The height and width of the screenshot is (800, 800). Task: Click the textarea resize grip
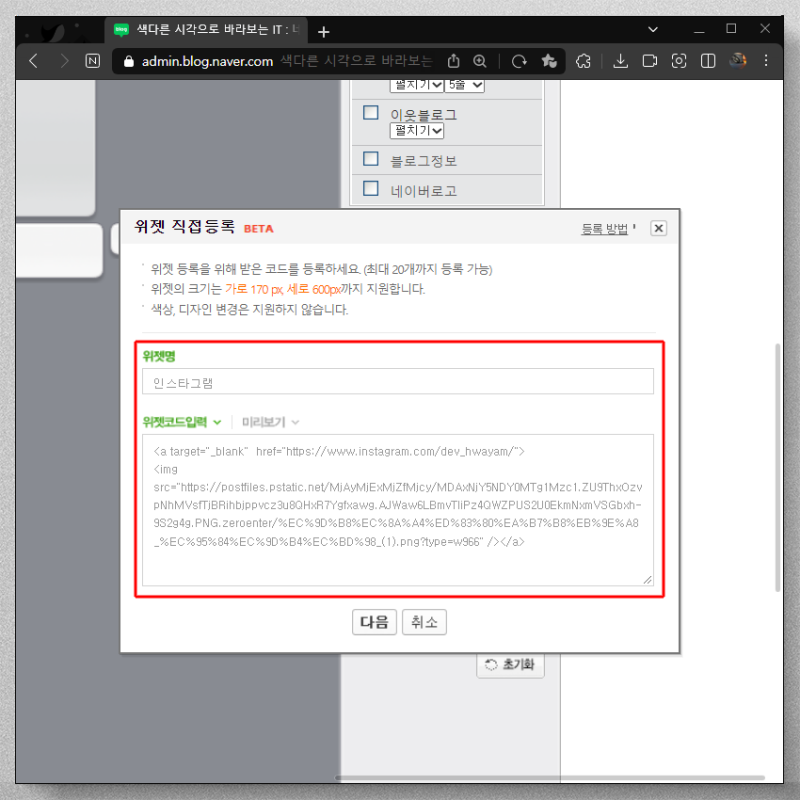point(647,580)
